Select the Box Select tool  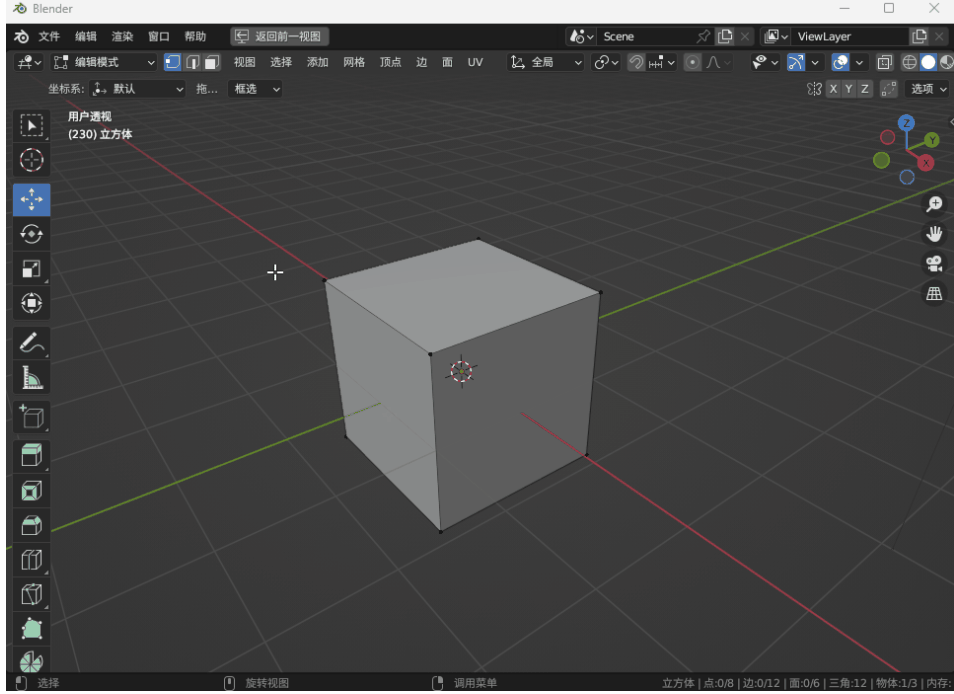[31, 125]
